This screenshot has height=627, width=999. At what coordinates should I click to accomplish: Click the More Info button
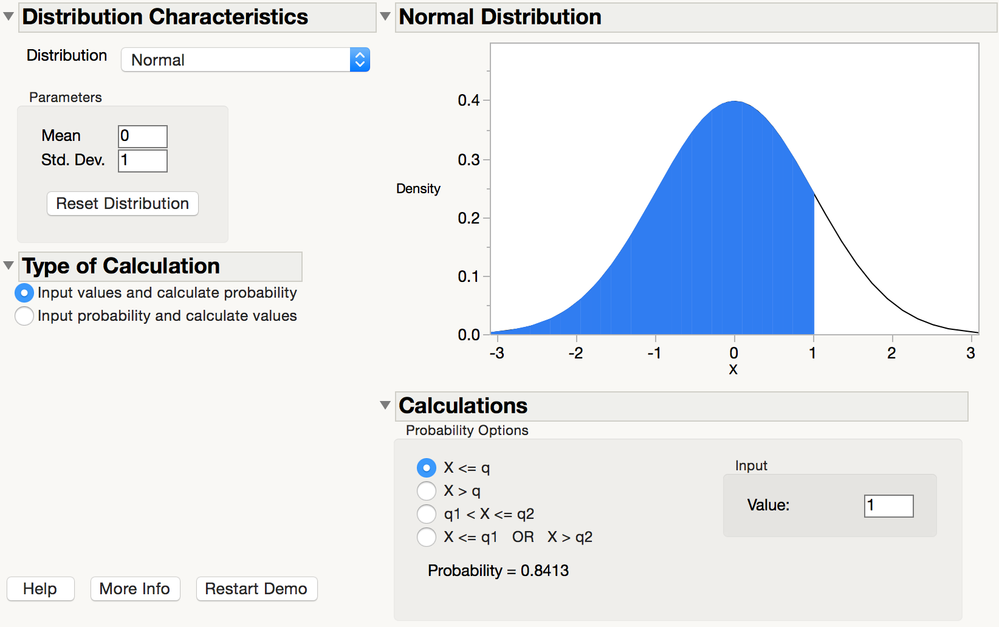[135, 588]
